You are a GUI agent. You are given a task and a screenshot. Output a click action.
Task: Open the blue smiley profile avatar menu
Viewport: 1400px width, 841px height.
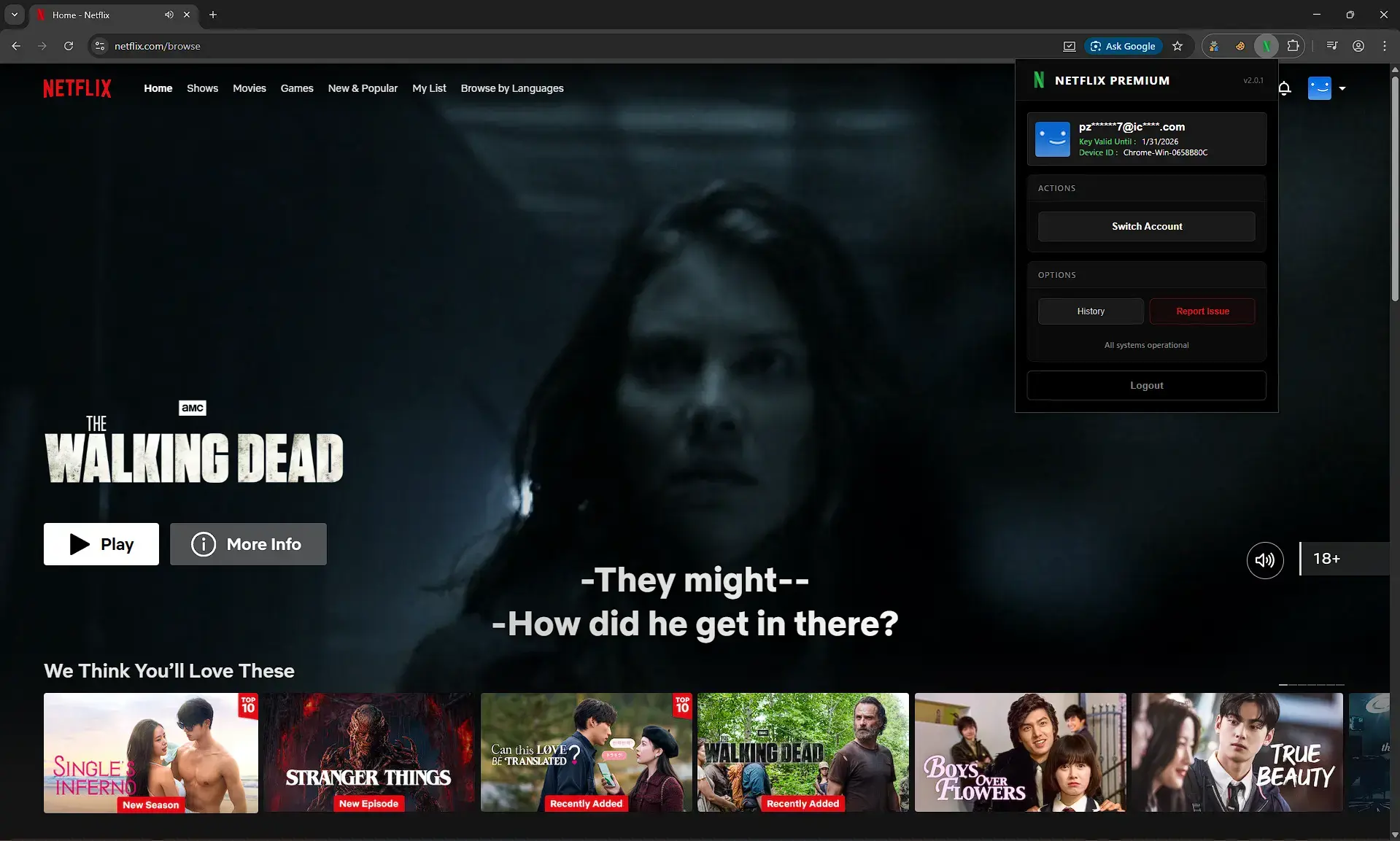pyautogui.click(x=1319, y=88)
